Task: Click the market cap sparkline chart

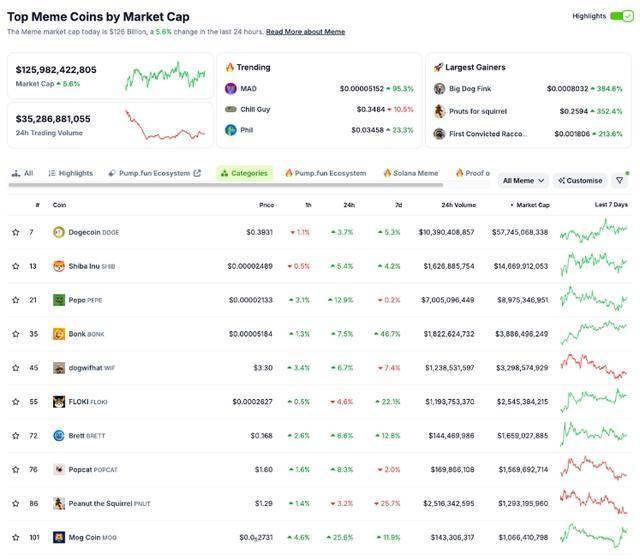Action: (x=165, y=76)
